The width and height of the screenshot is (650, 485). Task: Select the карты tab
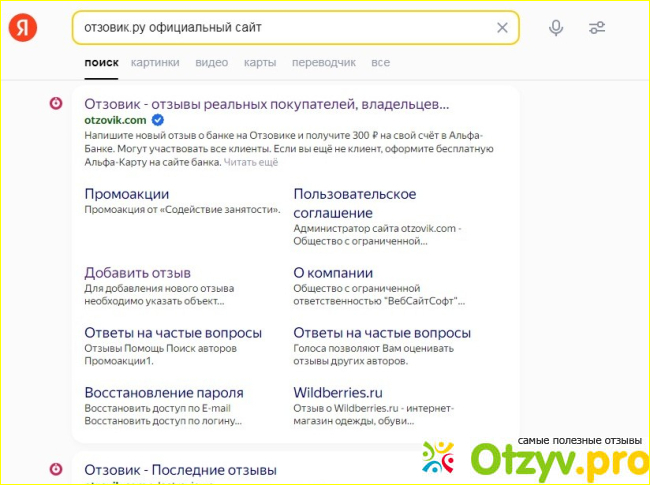(x=260, y=62)
